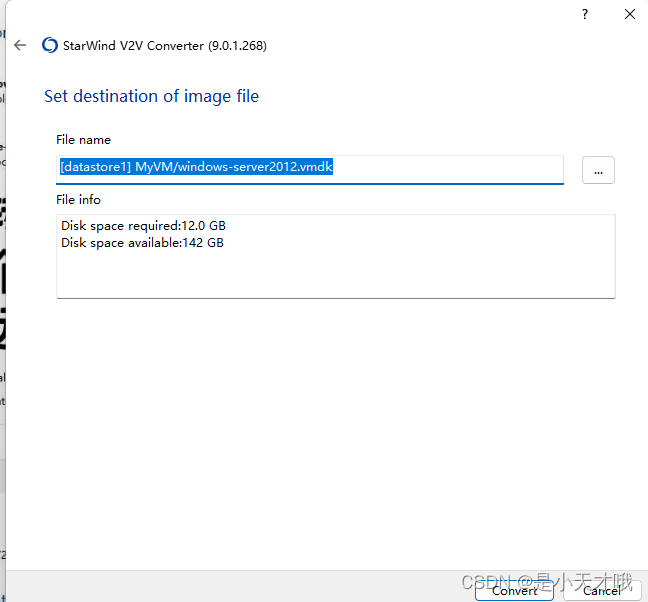
Task: Open help with the question mark
Action: click(585, 14)
